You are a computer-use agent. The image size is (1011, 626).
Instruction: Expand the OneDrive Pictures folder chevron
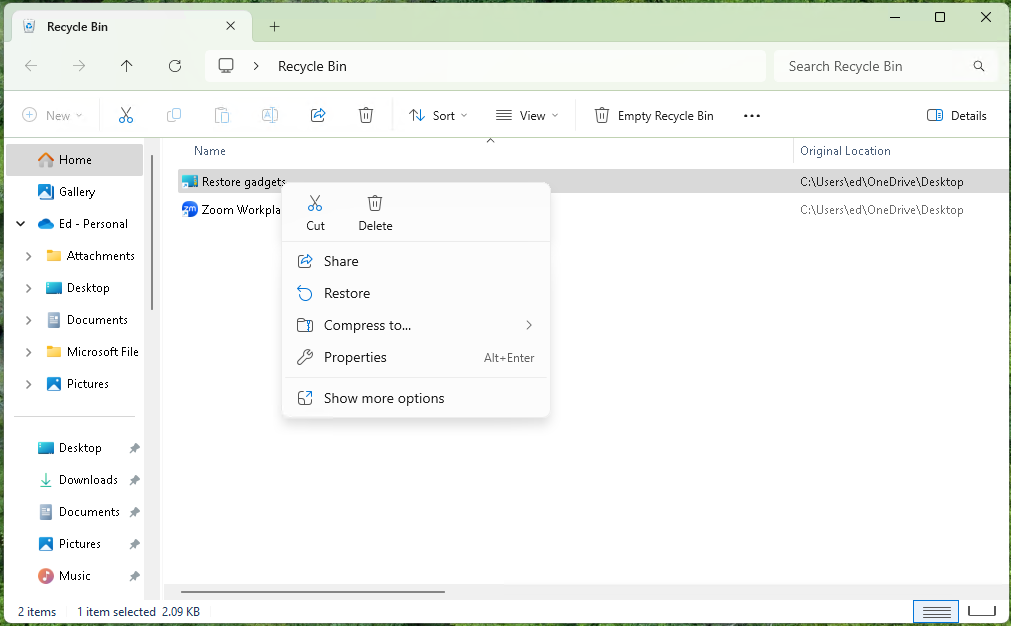point(28,384)
